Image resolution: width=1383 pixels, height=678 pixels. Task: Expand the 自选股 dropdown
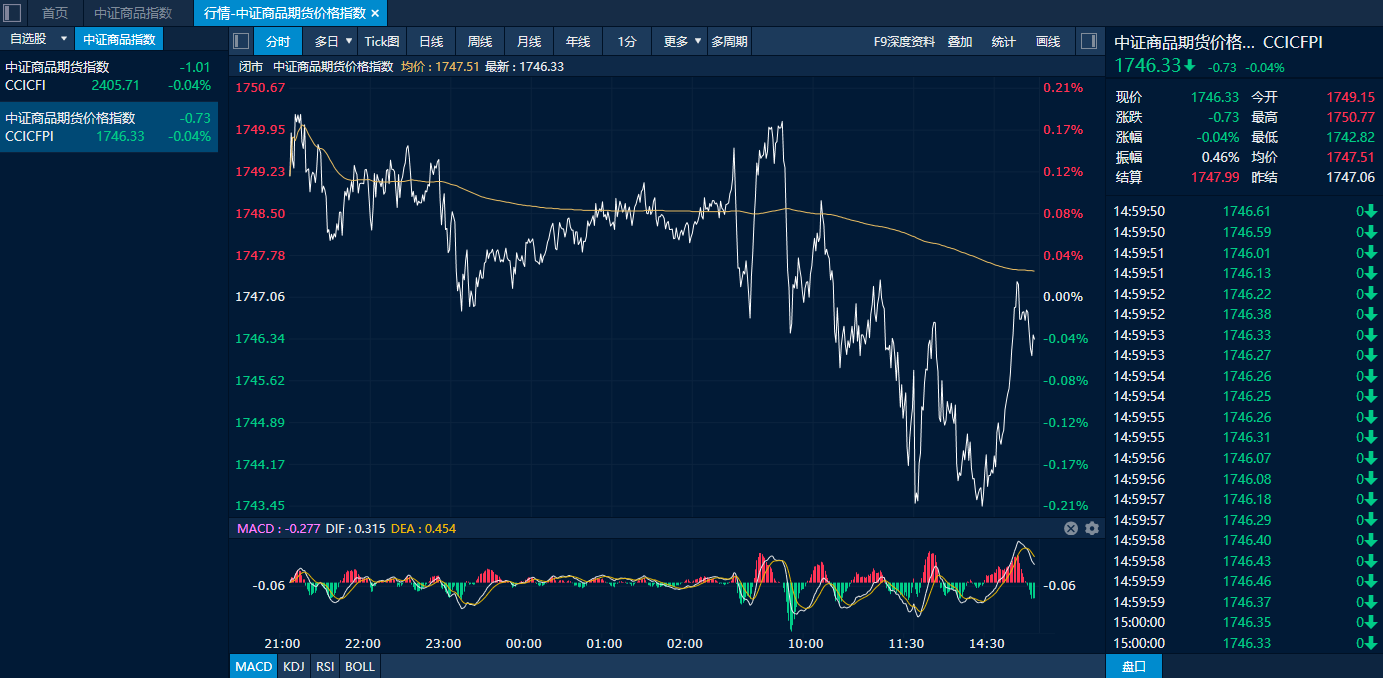pos(64,39)
